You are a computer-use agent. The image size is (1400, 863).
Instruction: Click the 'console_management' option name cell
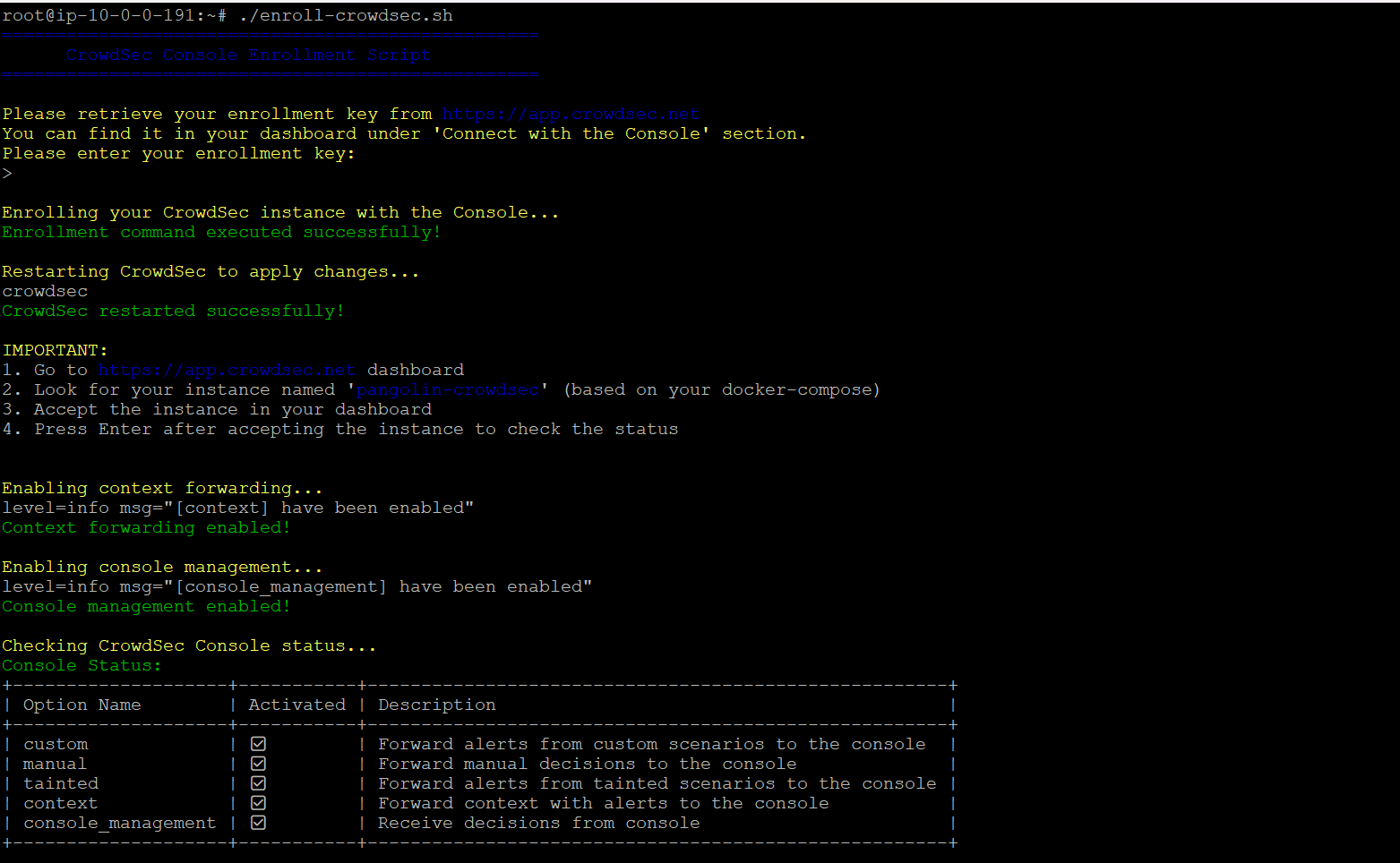119,823
